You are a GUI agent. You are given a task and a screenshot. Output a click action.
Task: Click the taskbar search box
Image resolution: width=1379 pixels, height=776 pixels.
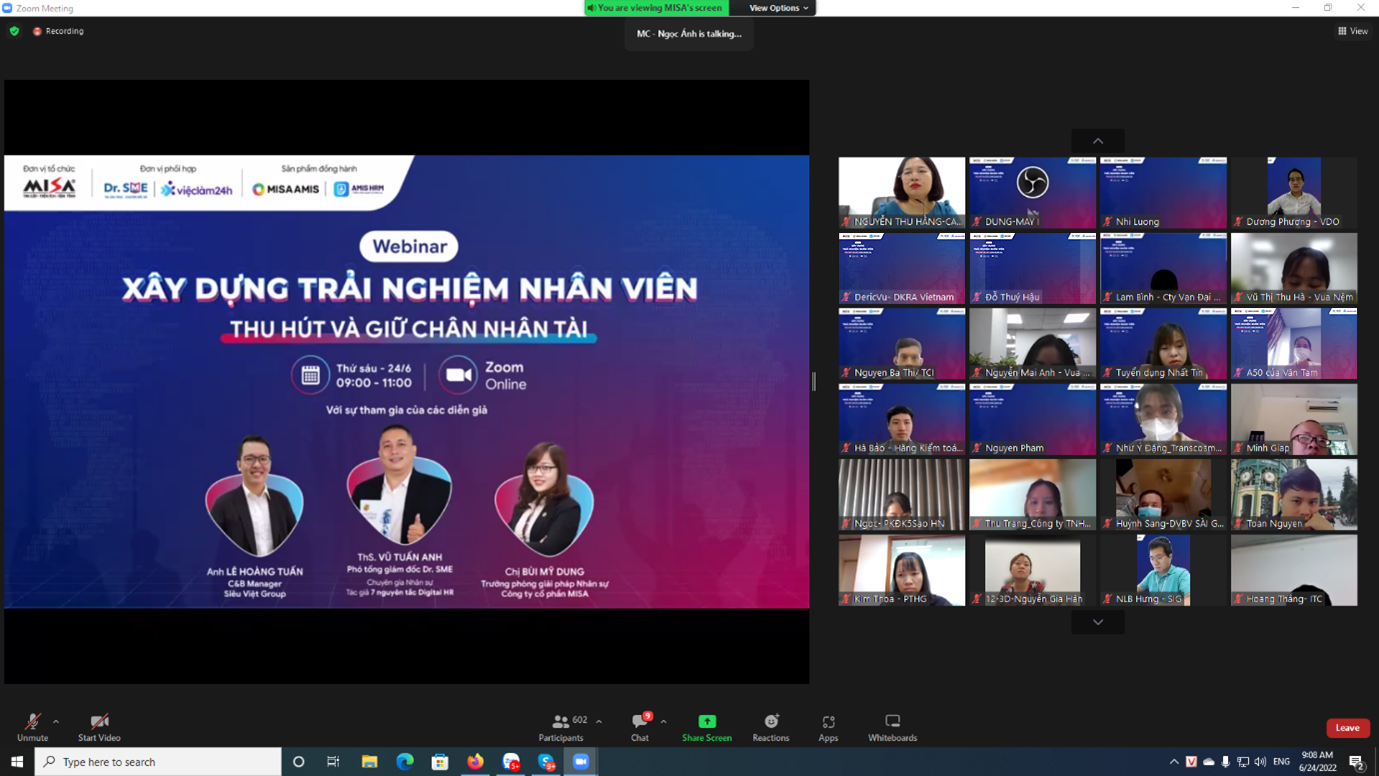point(159,762)
